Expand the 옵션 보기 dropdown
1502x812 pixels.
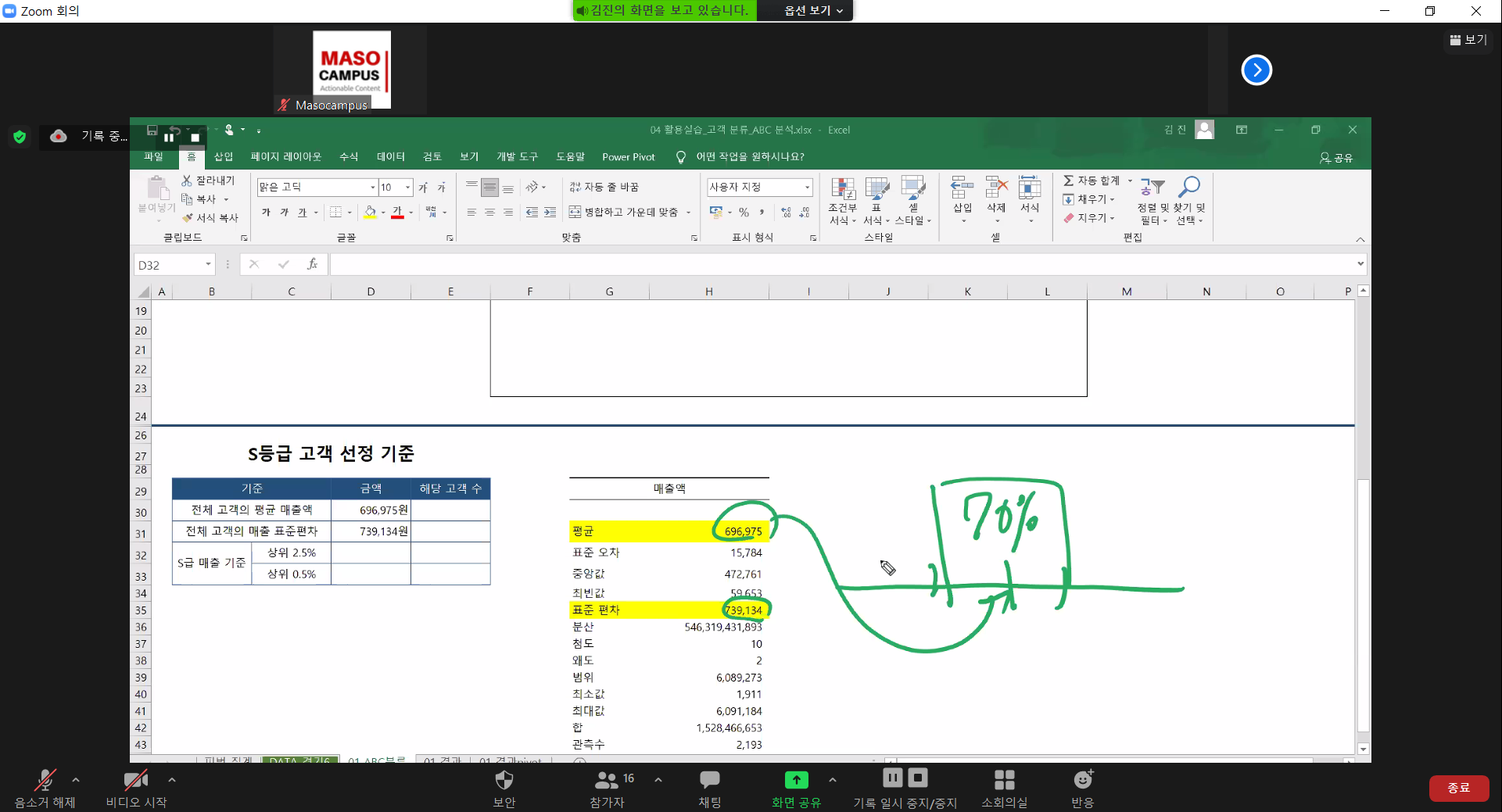(813, 10)
